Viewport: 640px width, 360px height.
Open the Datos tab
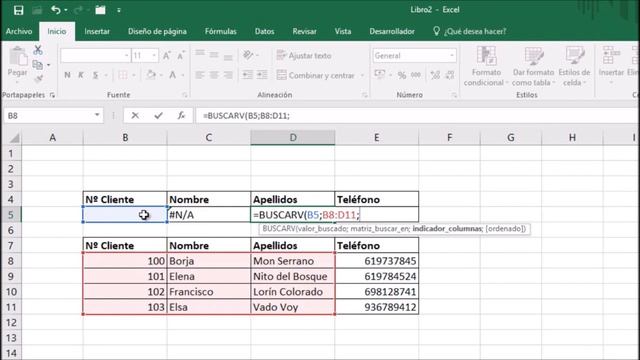[x=264, y=31]
